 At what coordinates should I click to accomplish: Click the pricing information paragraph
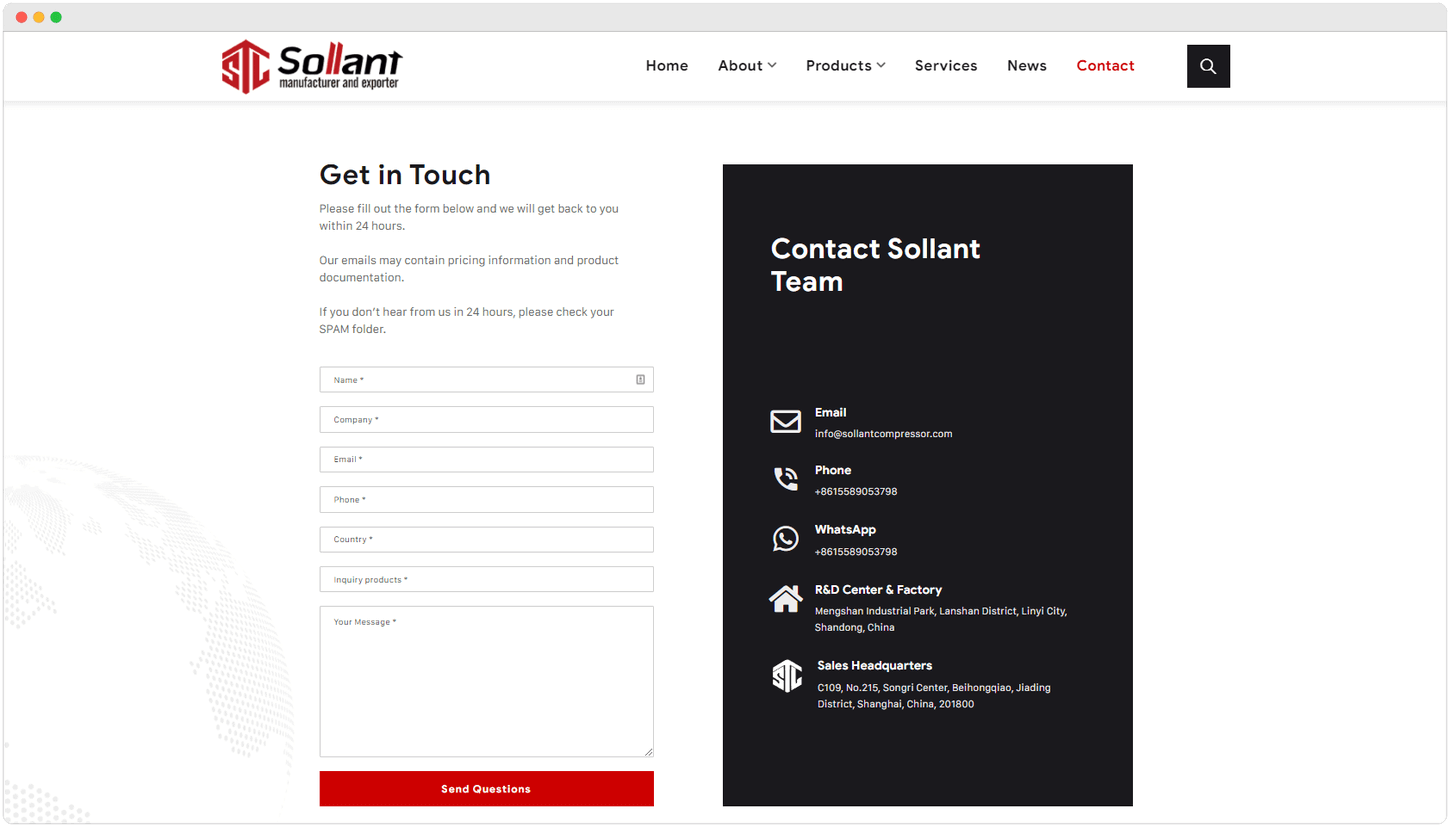[469, 269]
